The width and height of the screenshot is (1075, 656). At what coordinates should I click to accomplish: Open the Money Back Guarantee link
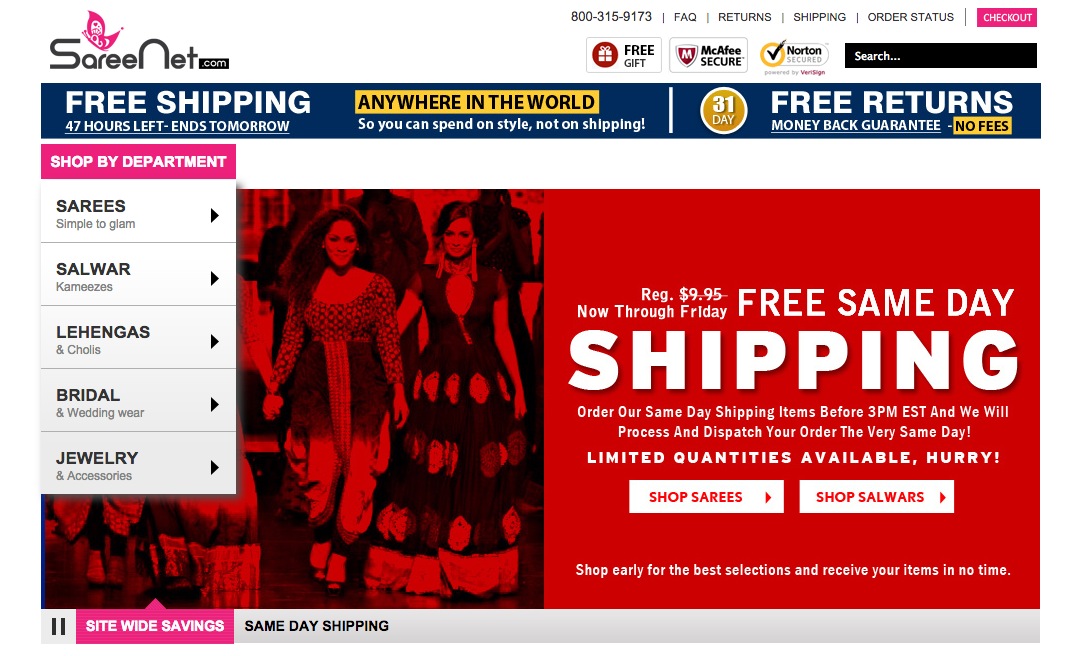856,125
